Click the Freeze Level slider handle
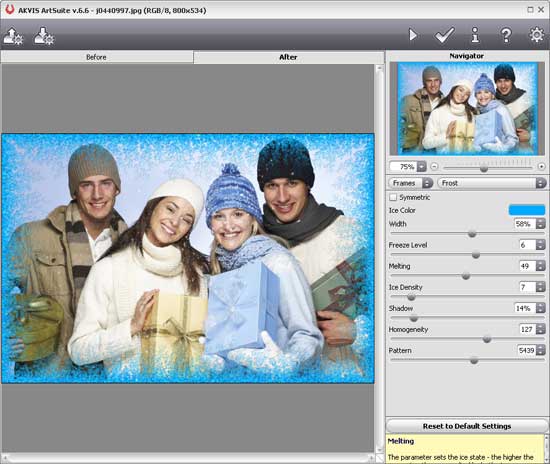The image size is (550, 464). (476, 255)
